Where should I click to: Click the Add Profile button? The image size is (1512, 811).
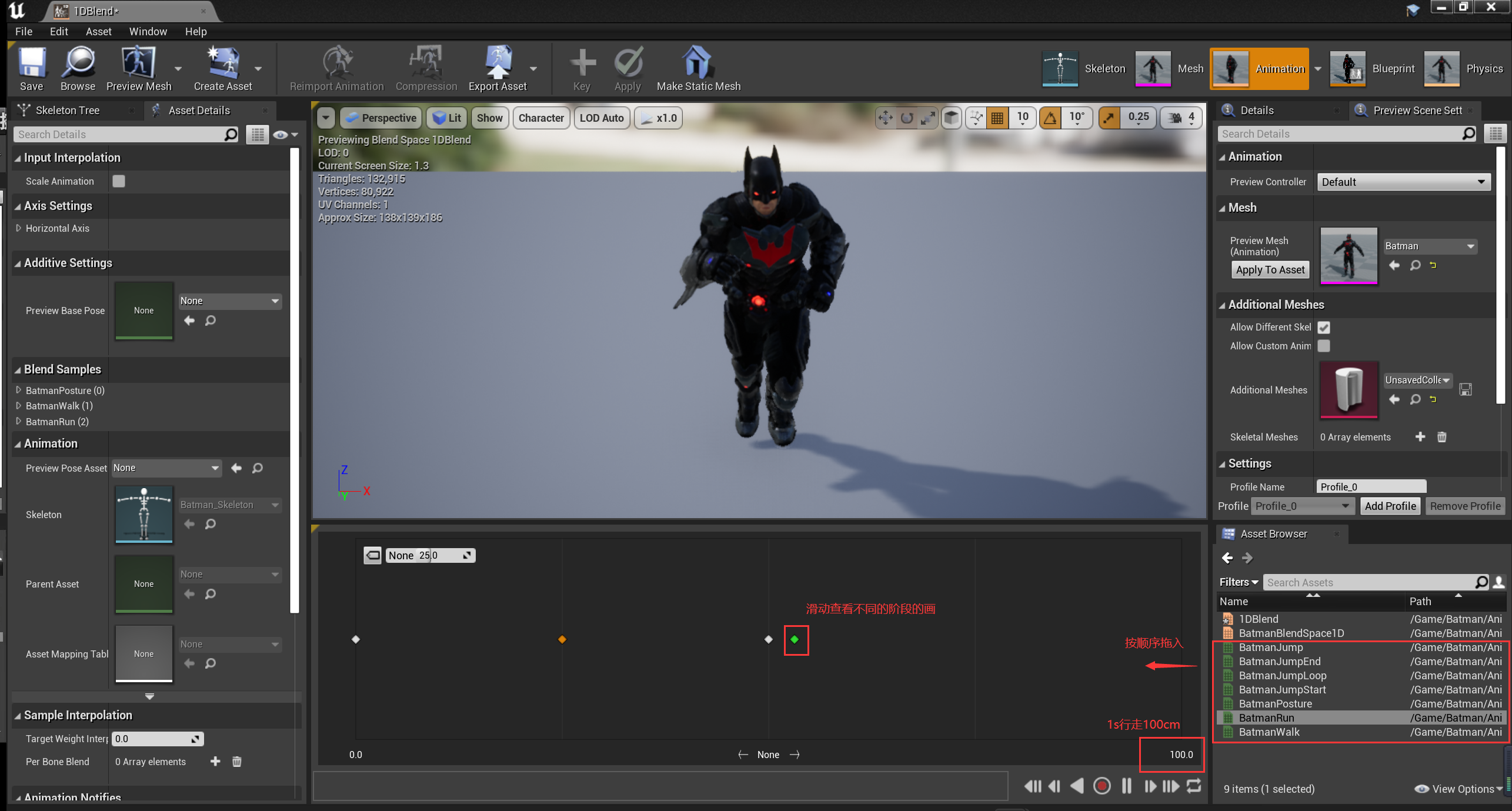coord(1390,506)
